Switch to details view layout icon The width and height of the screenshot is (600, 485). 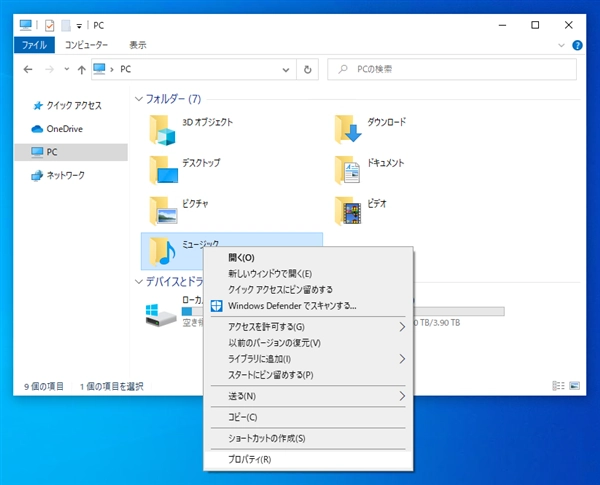click(558, 386)
